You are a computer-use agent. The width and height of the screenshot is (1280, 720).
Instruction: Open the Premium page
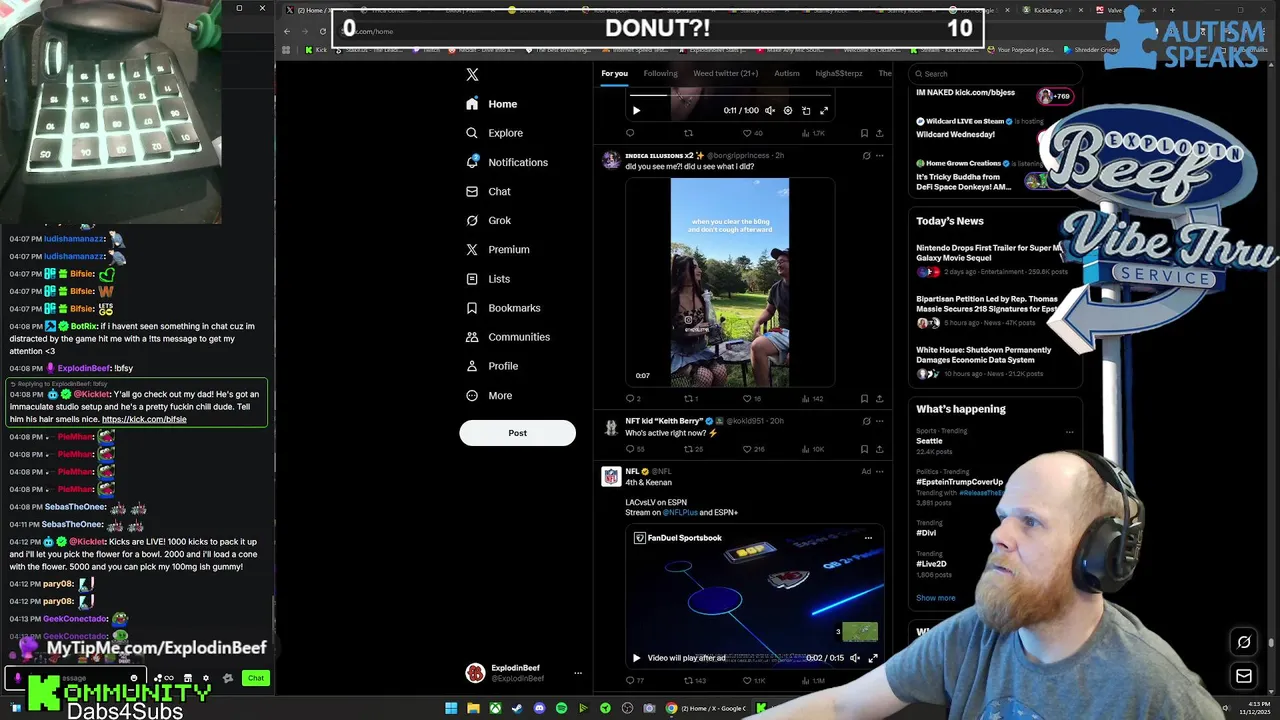click(497, 249)
